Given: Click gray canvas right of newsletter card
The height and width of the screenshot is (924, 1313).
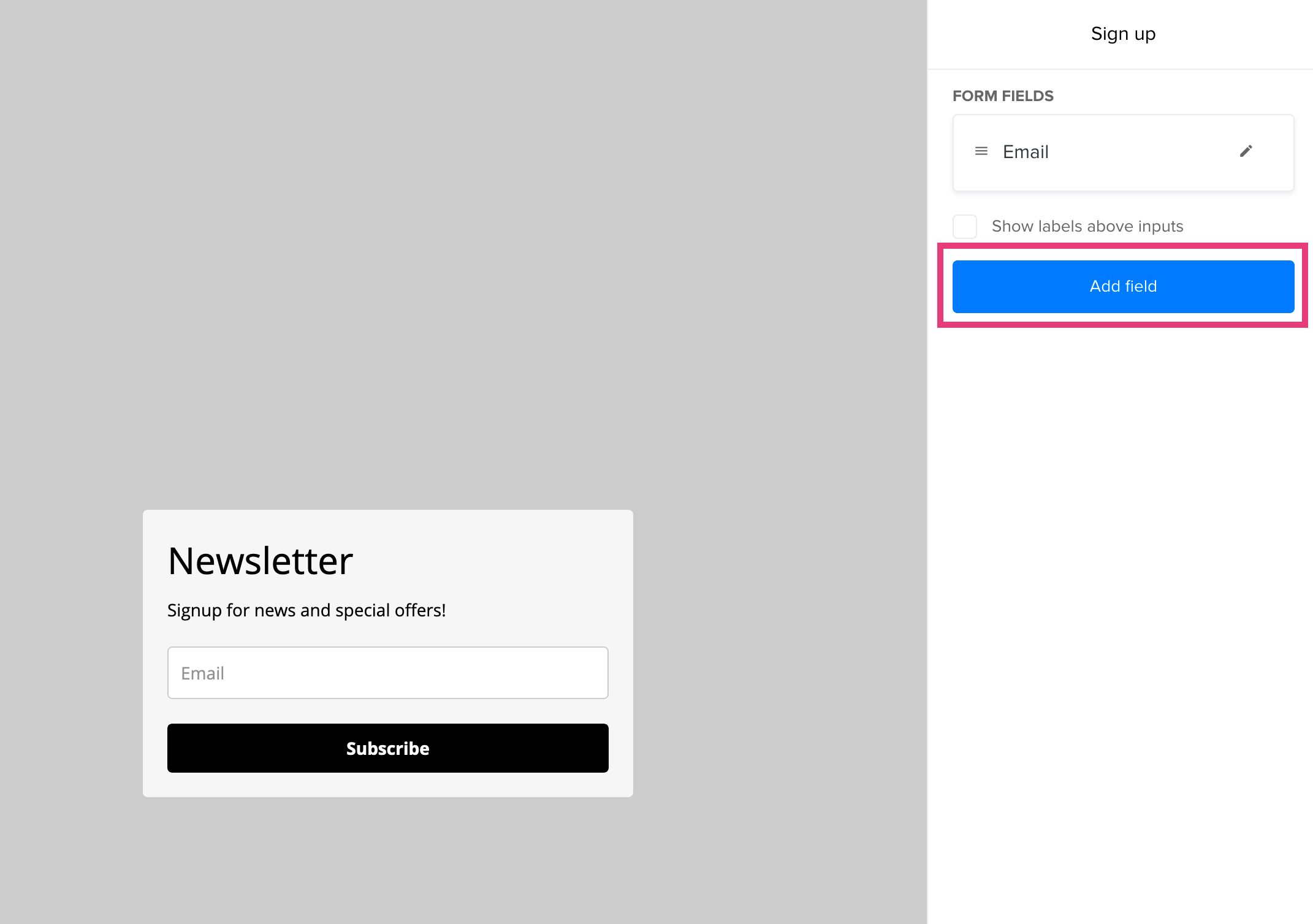Looking at the screenshot, I should click(x=778, y=649).
